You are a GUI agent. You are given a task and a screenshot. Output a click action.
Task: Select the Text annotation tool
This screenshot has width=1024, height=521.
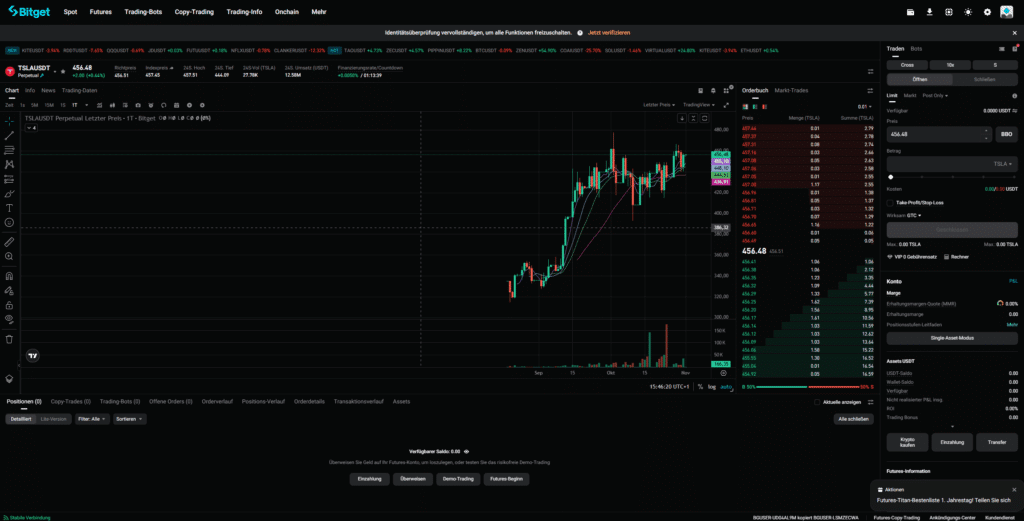click(9, 207)
